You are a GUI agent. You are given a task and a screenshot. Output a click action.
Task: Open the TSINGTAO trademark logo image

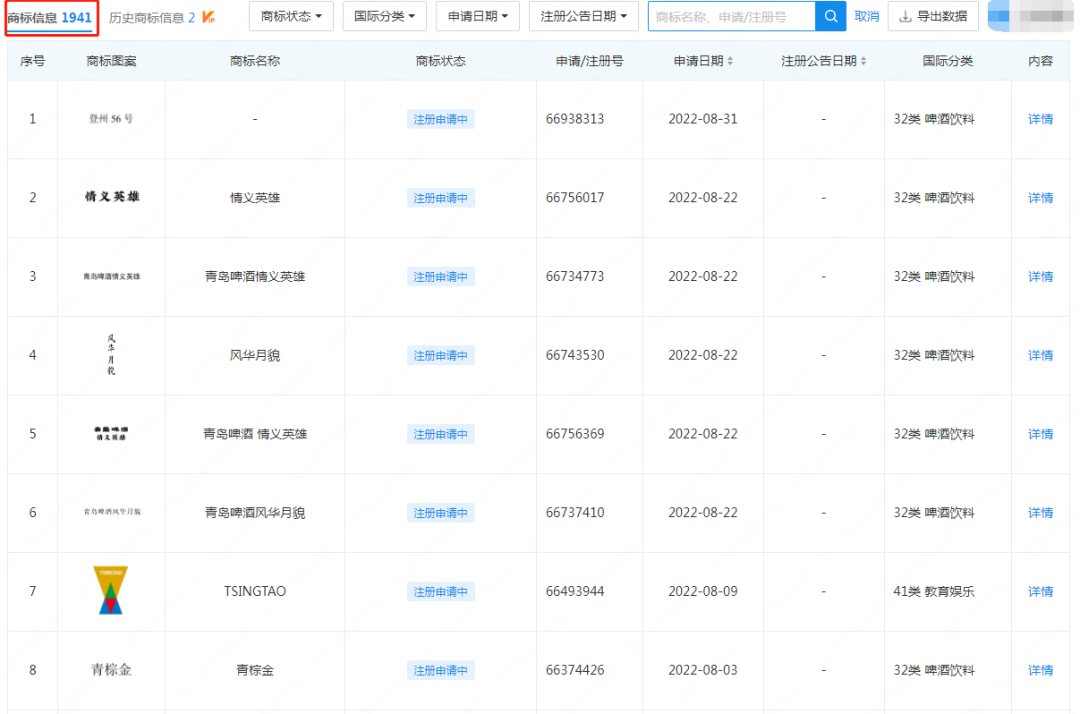coord(110,590)
